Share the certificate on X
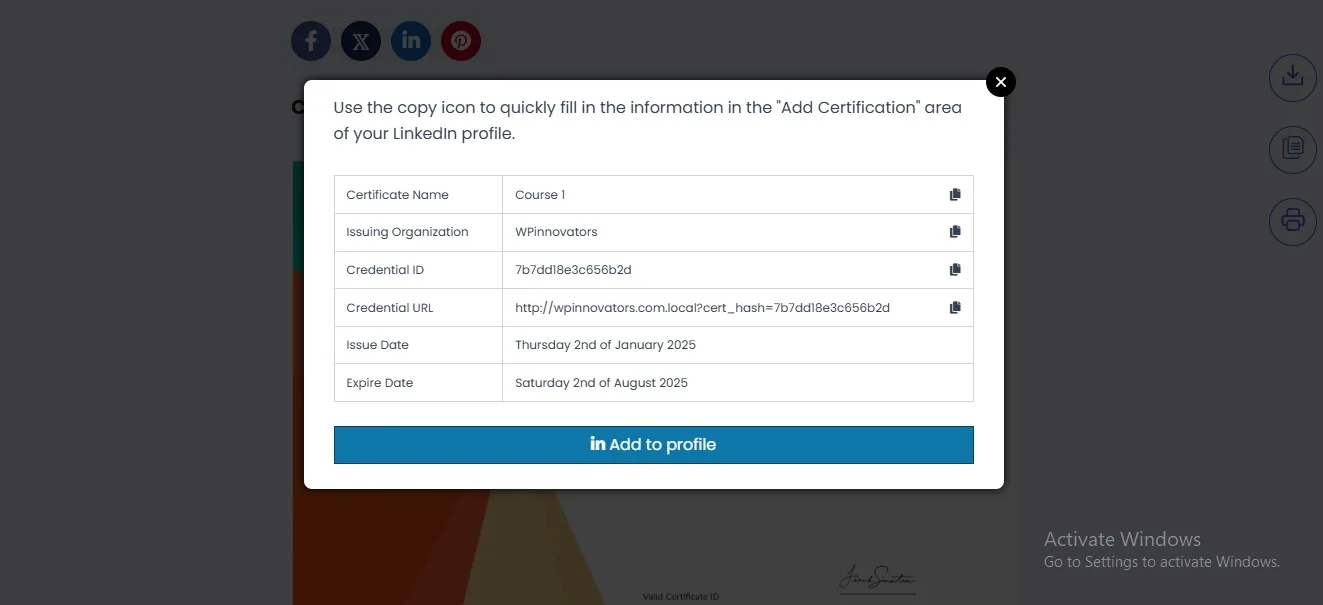The width and height of the screenshot is (1323, 605). (x=361, y=41)
